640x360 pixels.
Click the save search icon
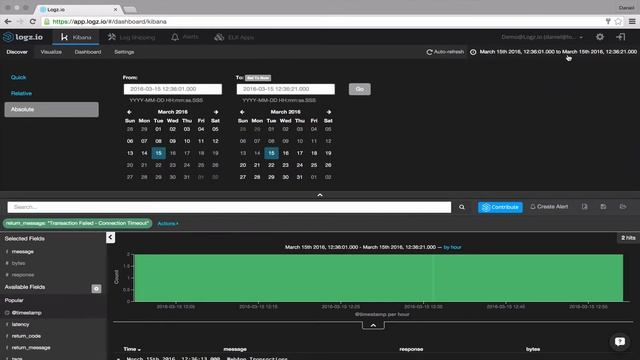603,207
